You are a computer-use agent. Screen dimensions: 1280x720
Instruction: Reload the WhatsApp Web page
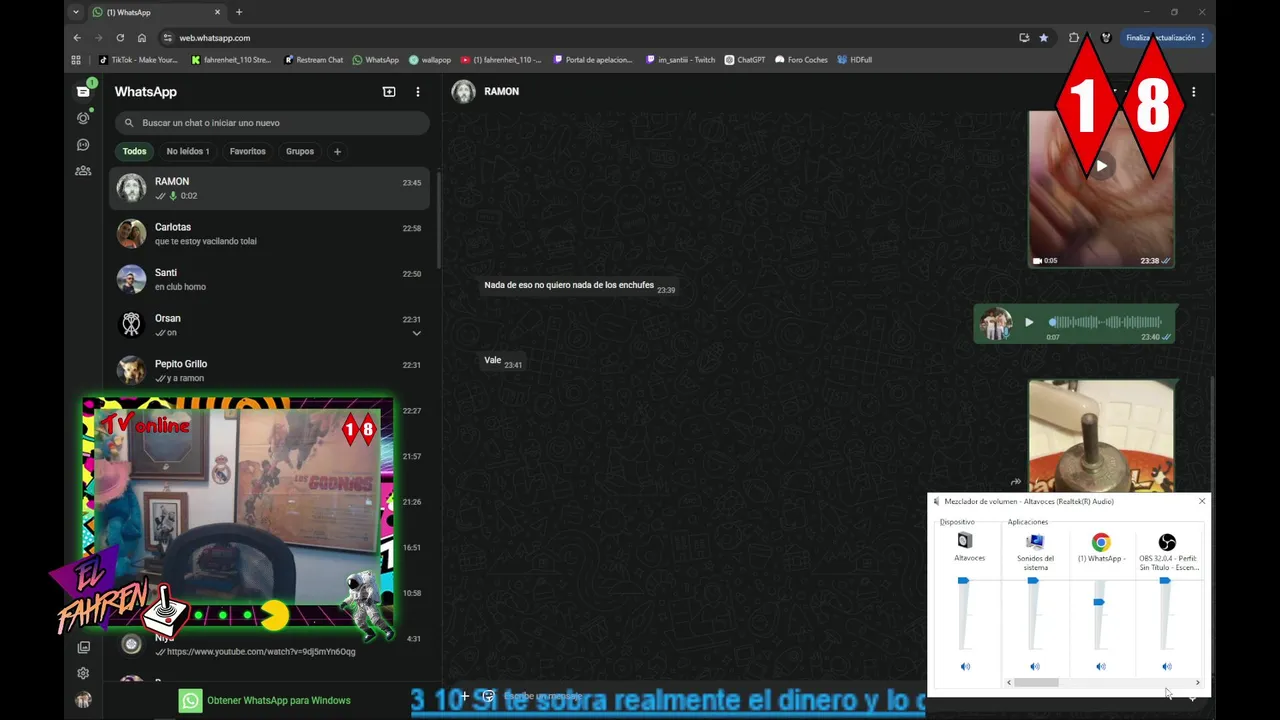pyautogui.click(x=120, y=38)
